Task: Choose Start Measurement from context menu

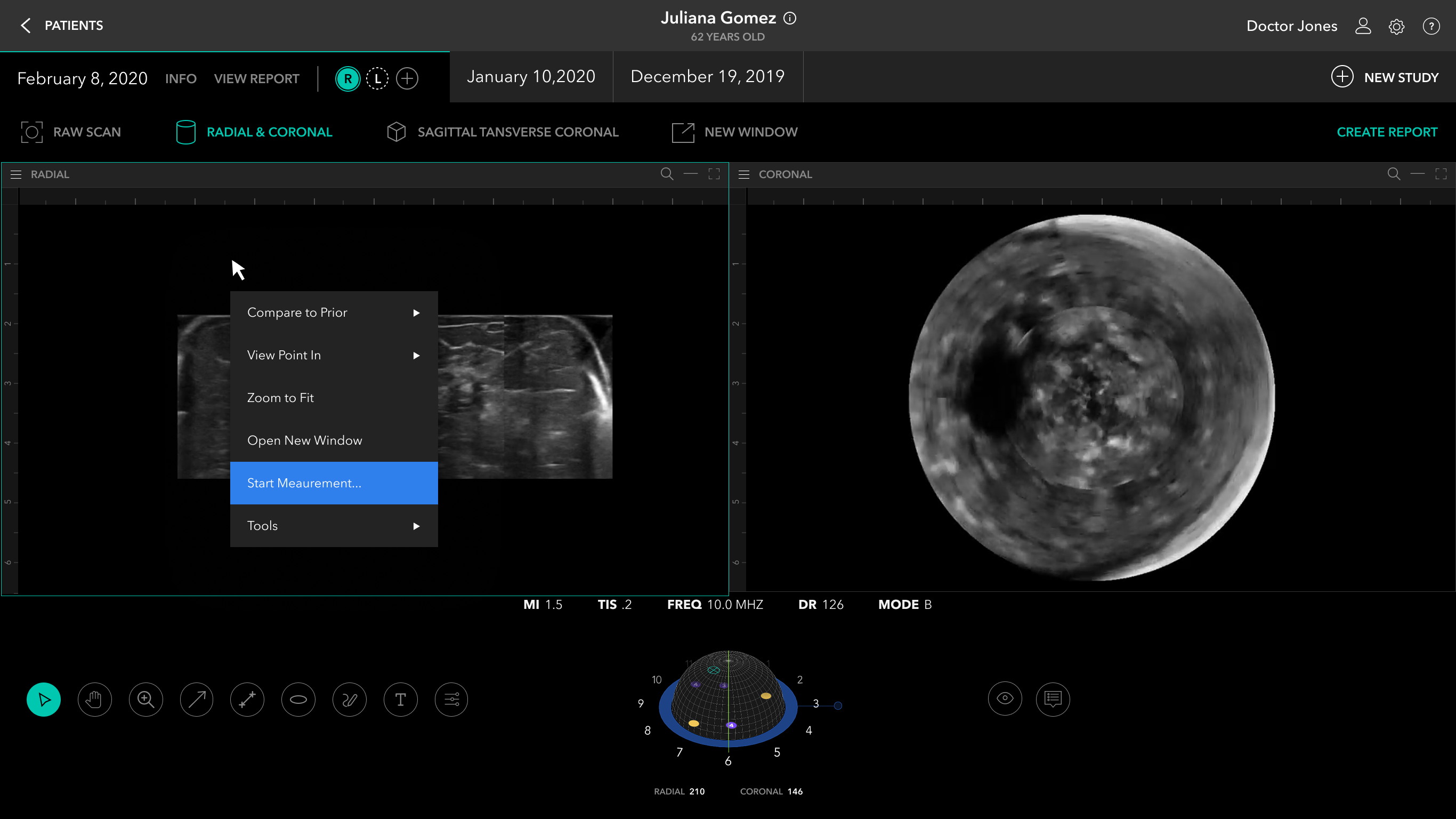Action: pyautogui.click(x=334, y=483)
